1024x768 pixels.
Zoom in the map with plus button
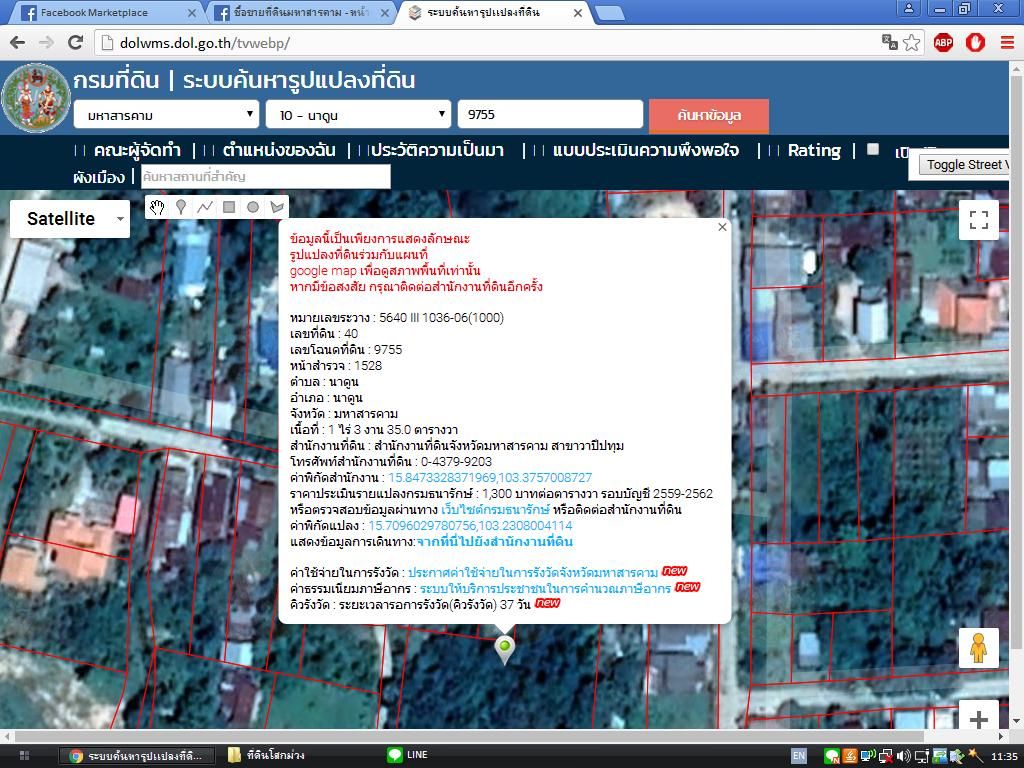(978, 718)
